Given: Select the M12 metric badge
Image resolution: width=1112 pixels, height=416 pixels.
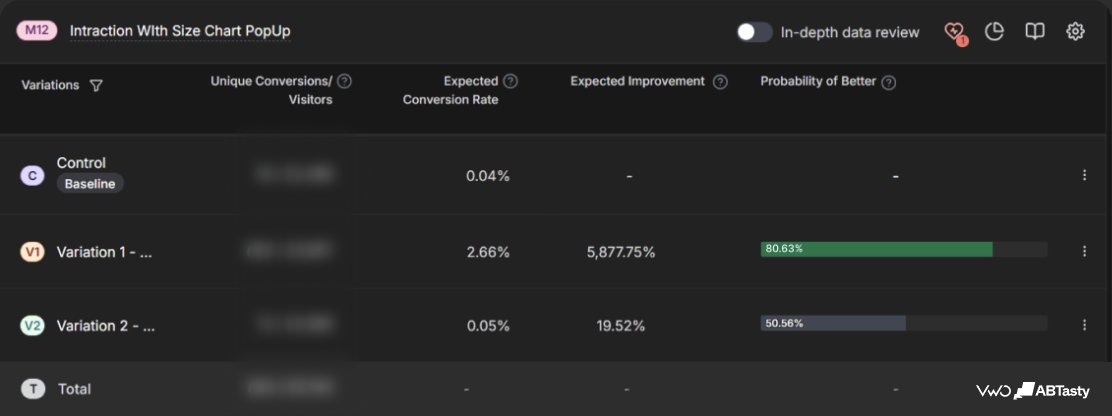Looking at the screenshot, I should (x=37, y=31).
